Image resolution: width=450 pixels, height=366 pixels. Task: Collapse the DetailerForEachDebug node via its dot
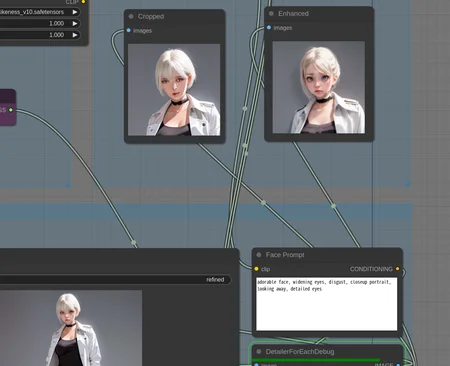[x=259, y=352]
